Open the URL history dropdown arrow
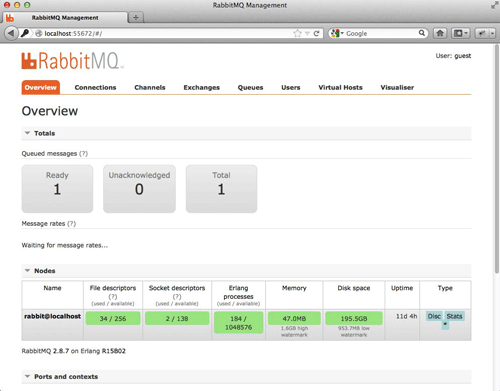The height and width of the screenshot is (391, 500). click(x=307, y=33)
